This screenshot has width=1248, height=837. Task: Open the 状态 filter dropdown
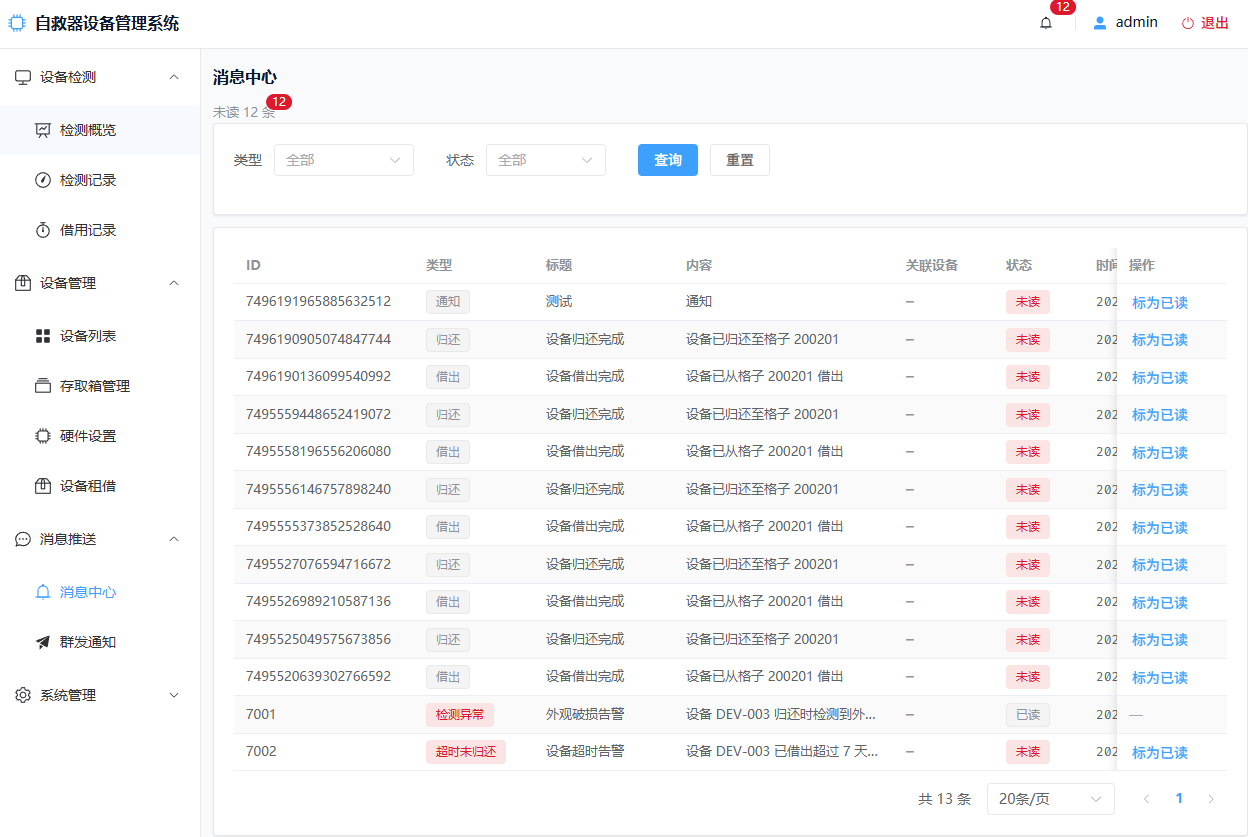(546, 160)
